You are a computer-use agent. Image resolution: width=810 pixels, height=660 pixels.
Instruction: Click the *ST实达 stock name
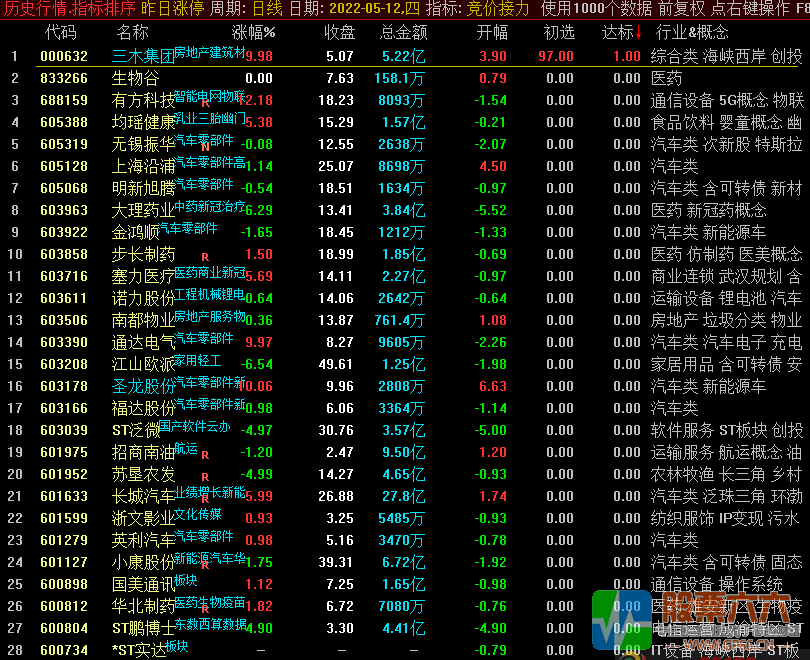[x=138, y=650]
